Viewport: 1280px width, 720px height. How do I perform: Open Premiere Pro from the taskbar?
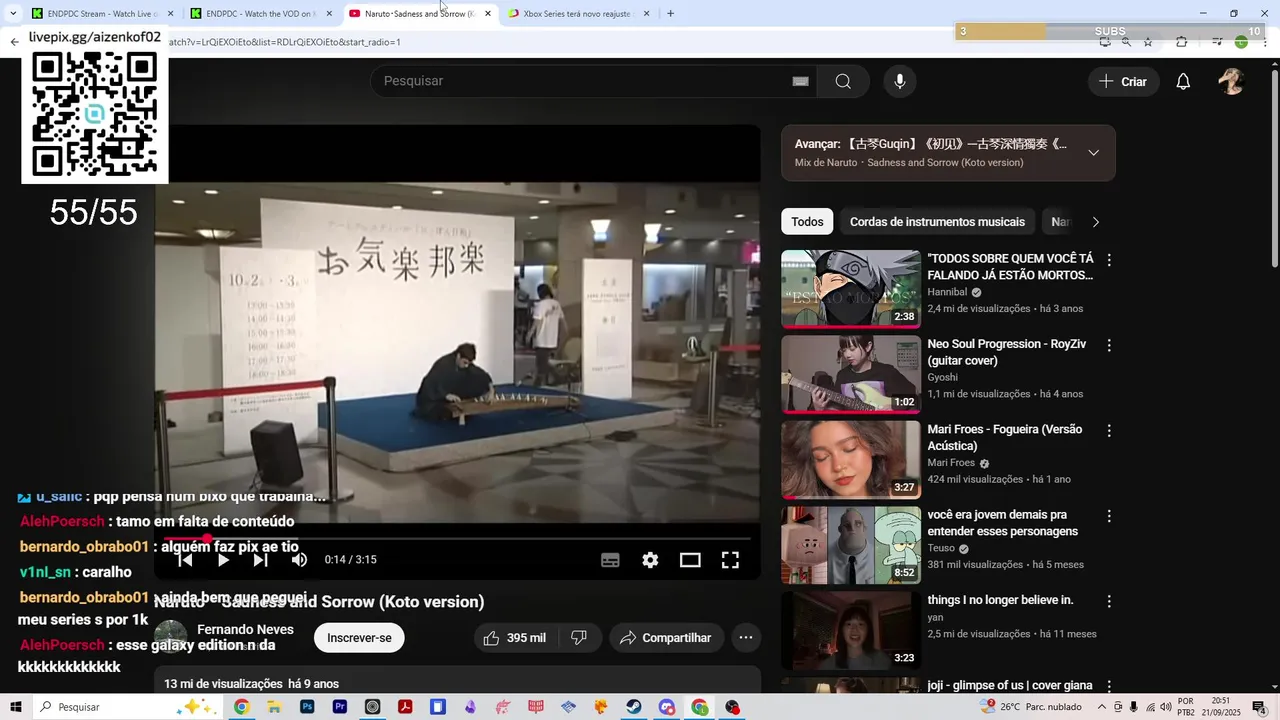point(340,707)
